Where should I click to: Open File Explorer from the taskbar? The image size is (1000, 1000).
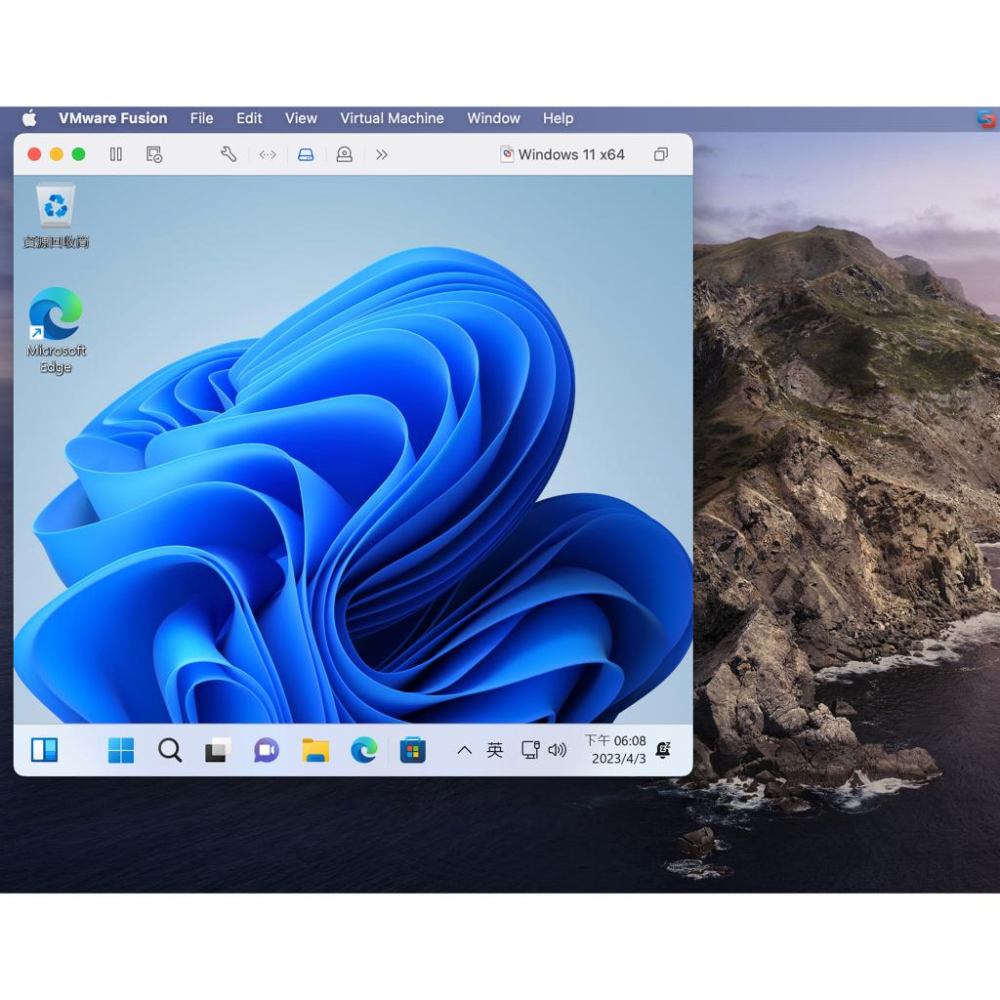tap(314, 750)
